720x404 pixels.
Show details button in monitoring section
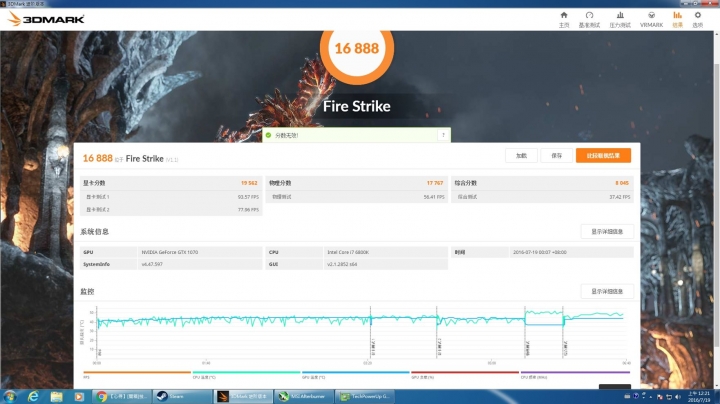(607, 291)
